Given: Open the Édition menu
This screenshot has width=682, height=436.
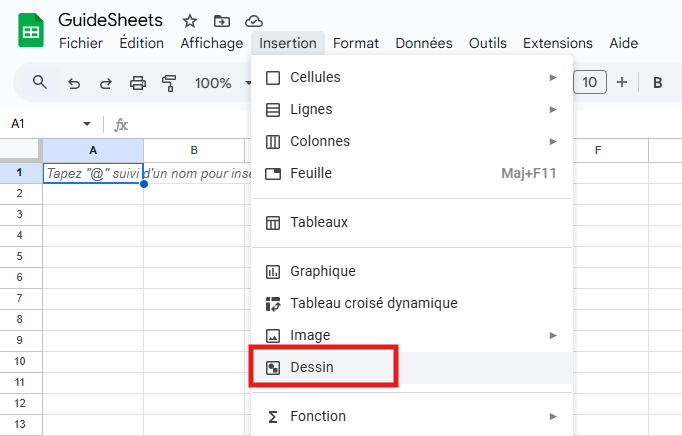Looking at the screenshot, I should [x=142, y=43].
